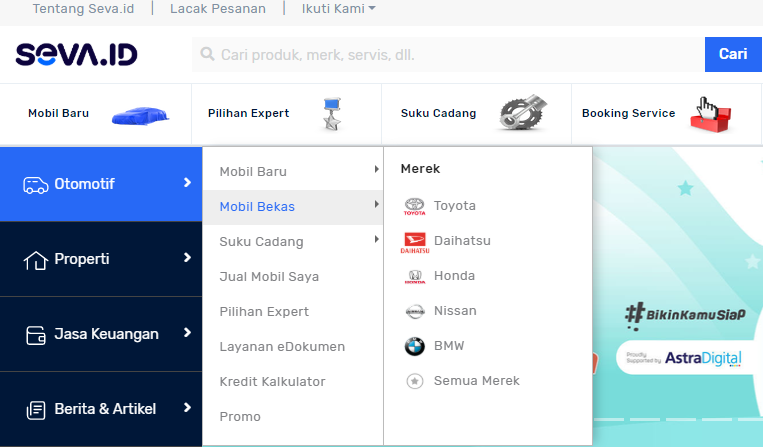
Task: Open Semua Merek link
Action: (477, 381)
